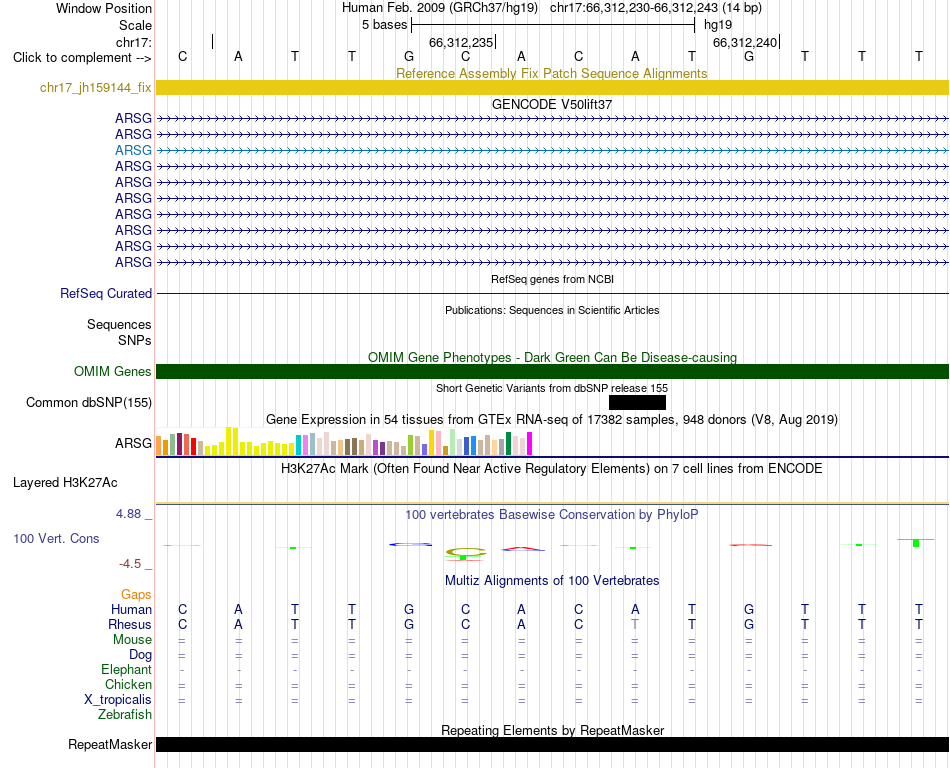
Task: Click the "chr17:" ruler label
Action: [134, 42]
